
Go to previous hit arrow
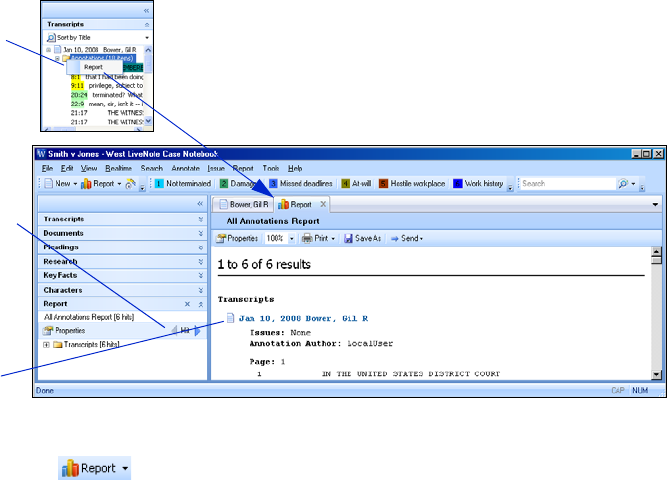(174, 331)
